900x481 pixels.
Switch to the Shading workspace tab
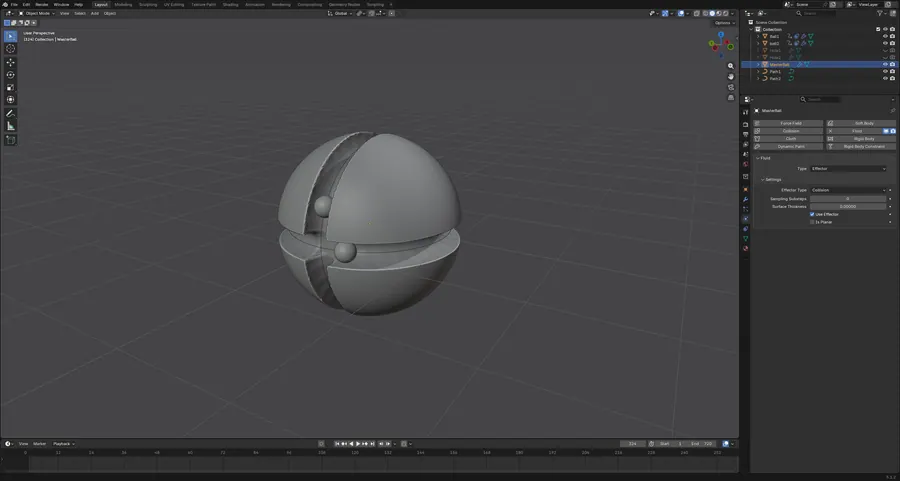pos(230,5)
